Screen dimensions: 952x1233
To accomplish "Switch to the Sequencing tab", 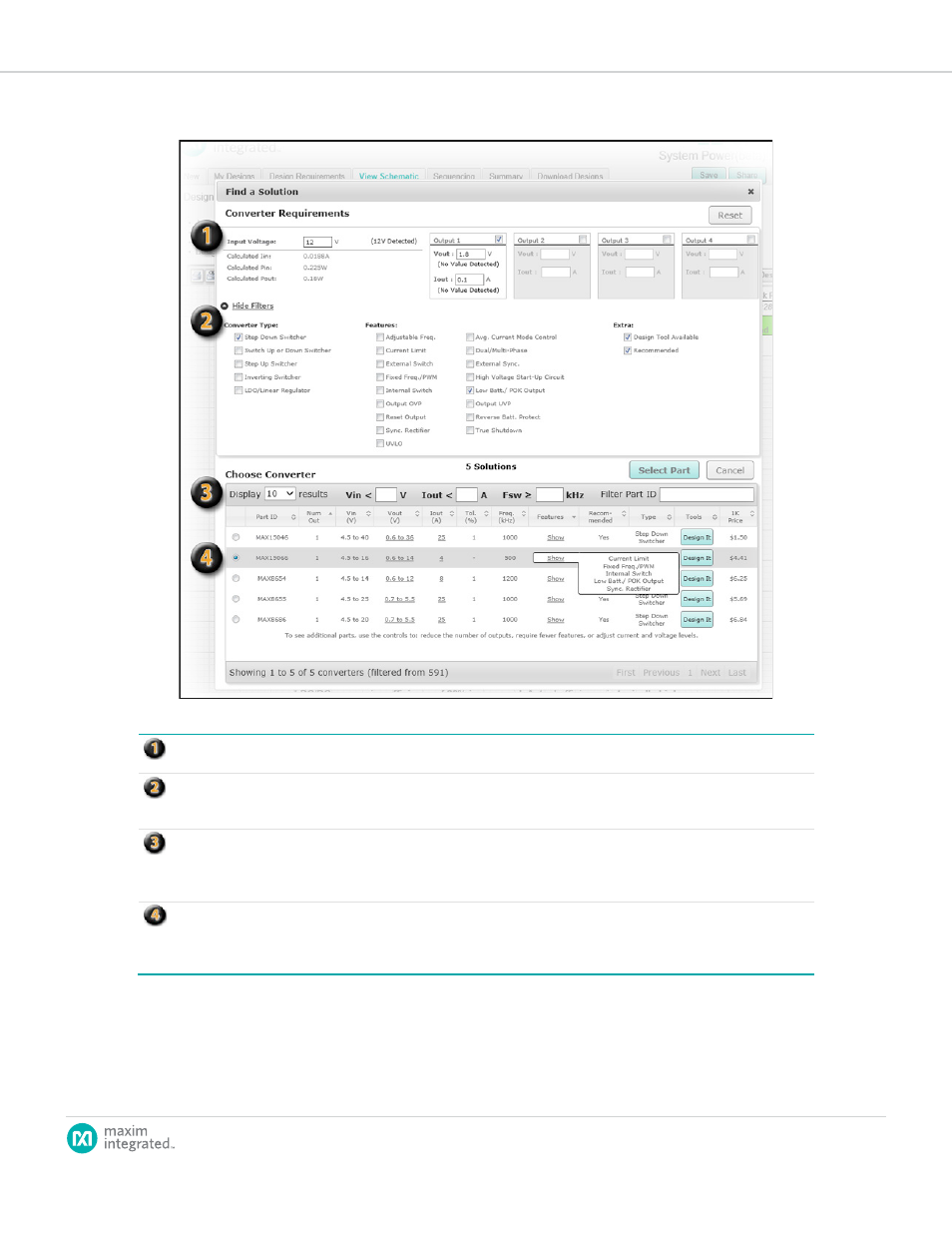I will (x=454, y=176).
